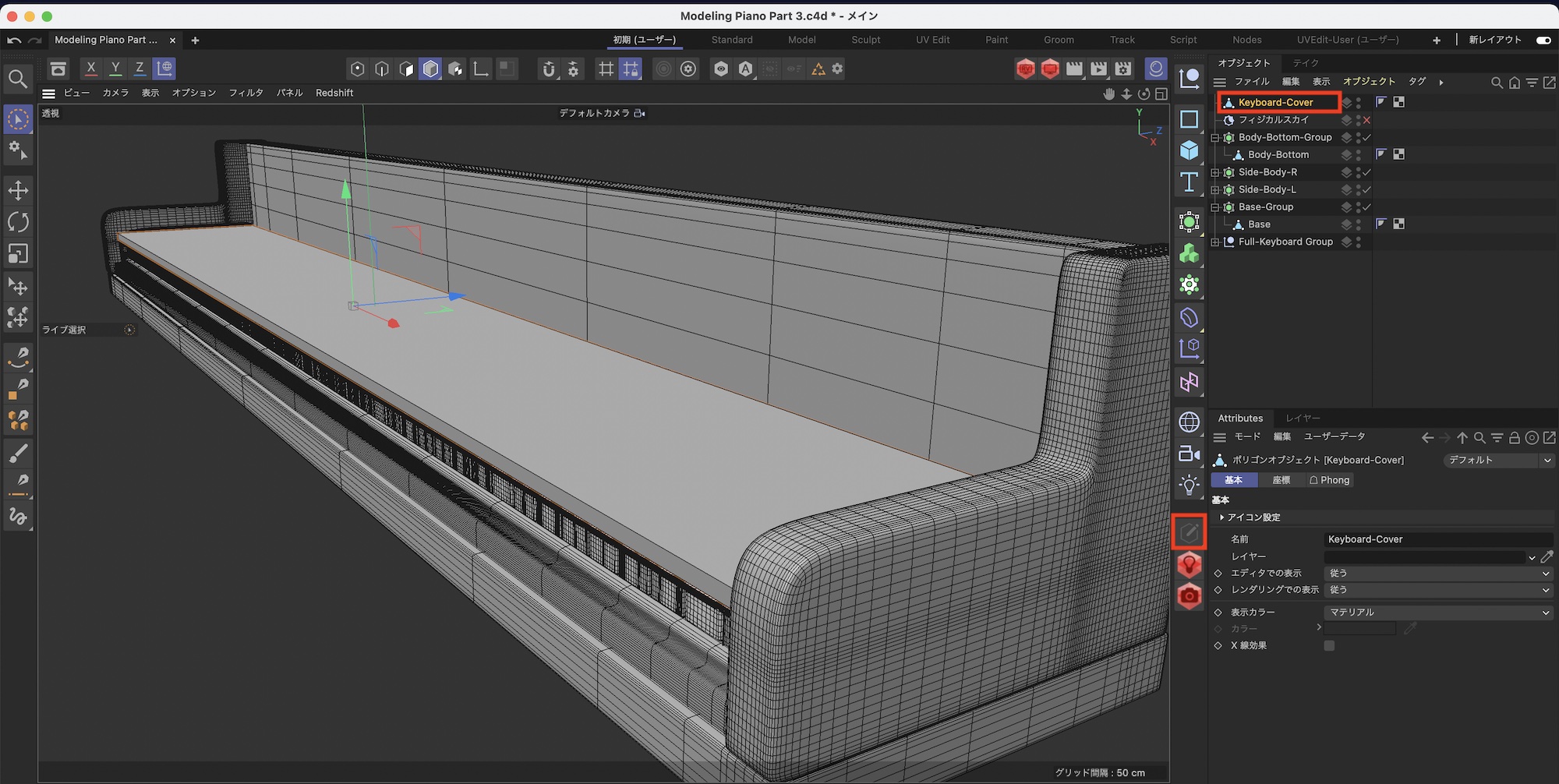Click the Light object icon

(1189, 485)
